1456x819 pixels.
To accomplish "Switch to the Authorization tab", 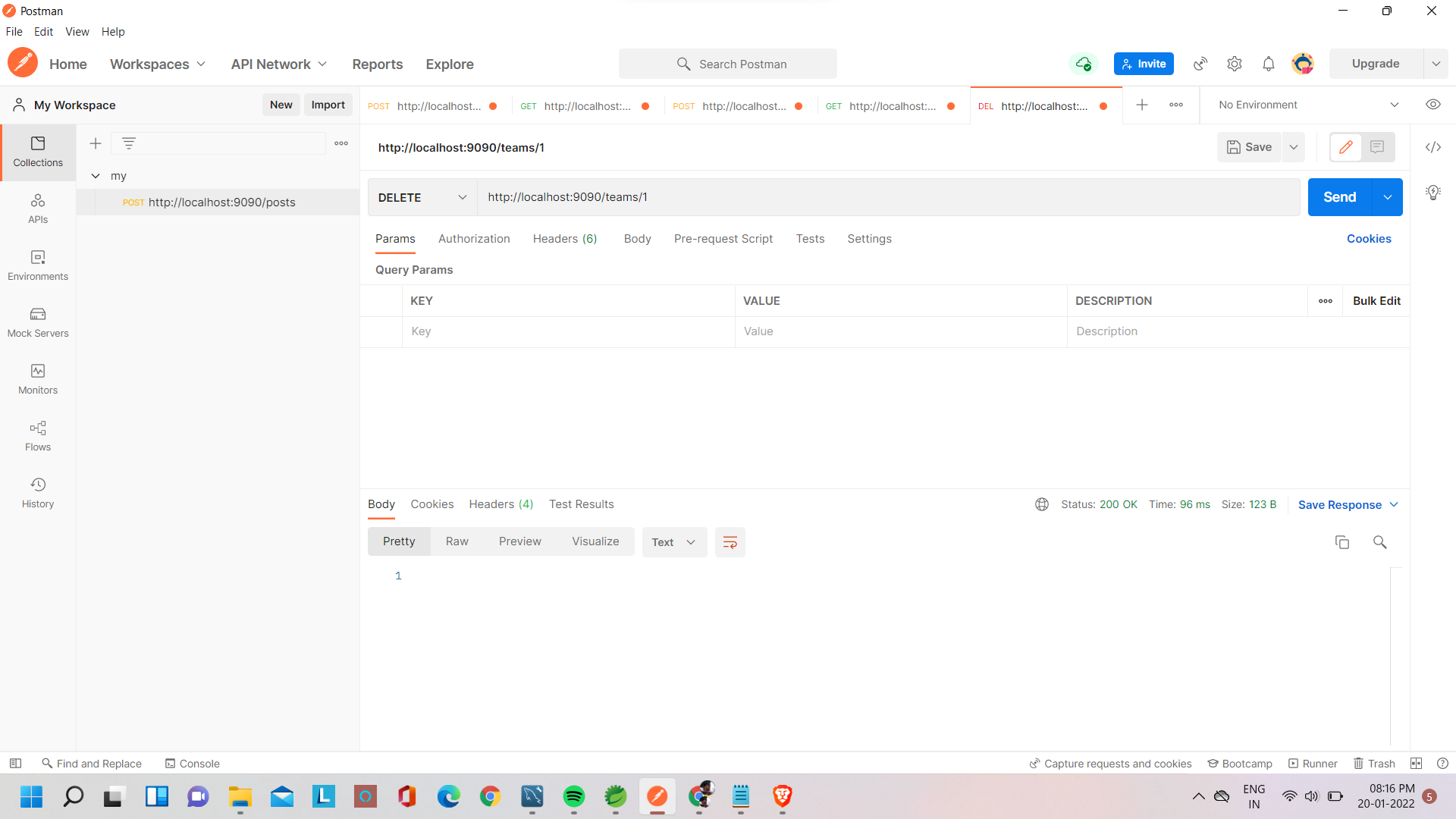I will pyautogui.click(x=473, y=238).
